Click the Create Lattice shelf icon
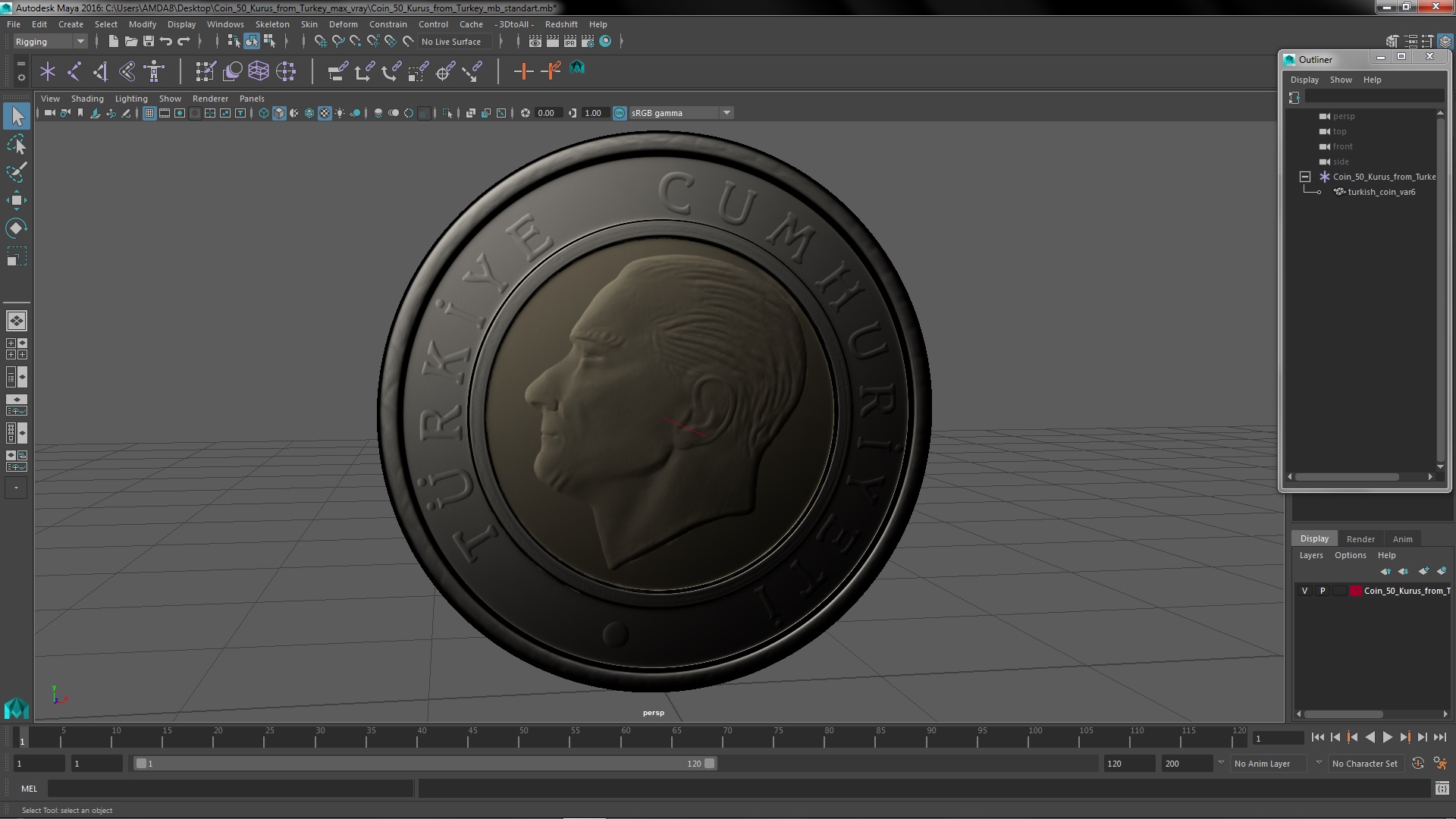Image resolution: width=1456 pixels, height=819 pixels. tap(259, 71)
